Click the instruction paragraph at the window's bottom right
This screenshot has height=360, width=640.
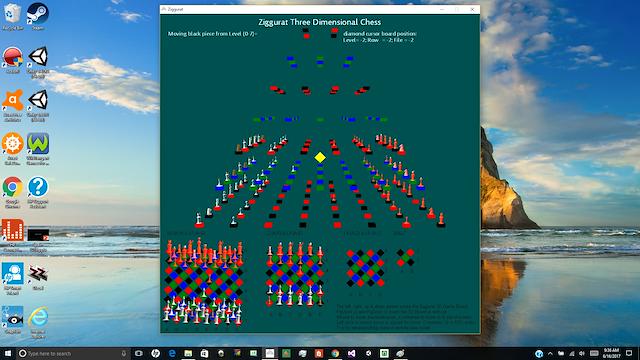tap(405, 317)
